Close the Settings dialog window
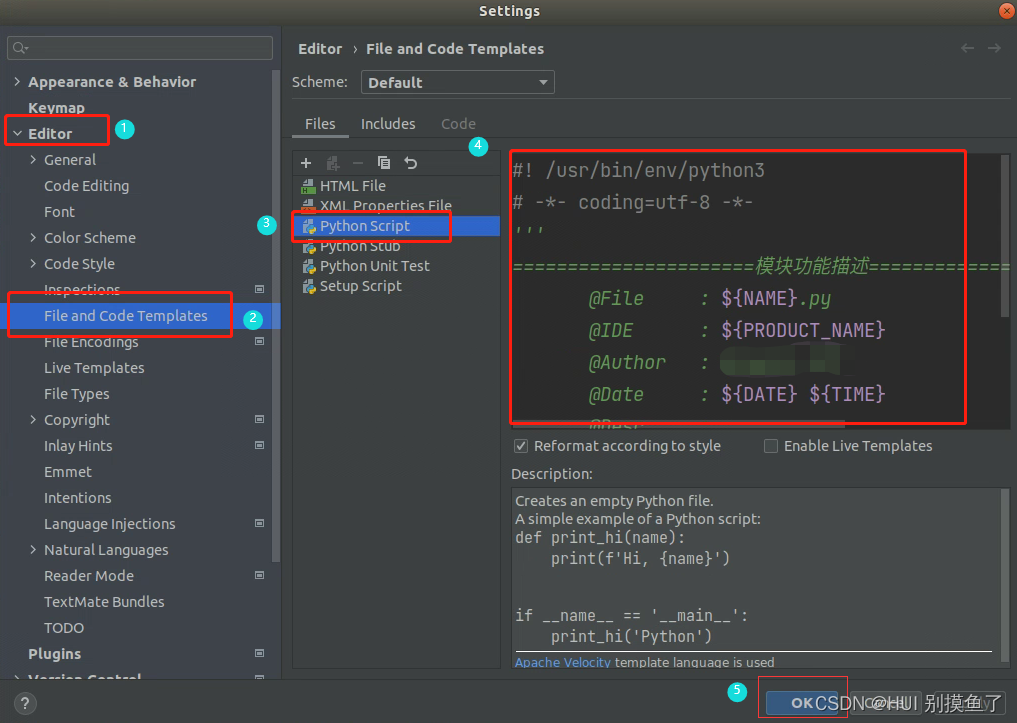Image resolution: width=1017 pixels, height=723 pixels. pyautogui.click(x=1007, y=10)
